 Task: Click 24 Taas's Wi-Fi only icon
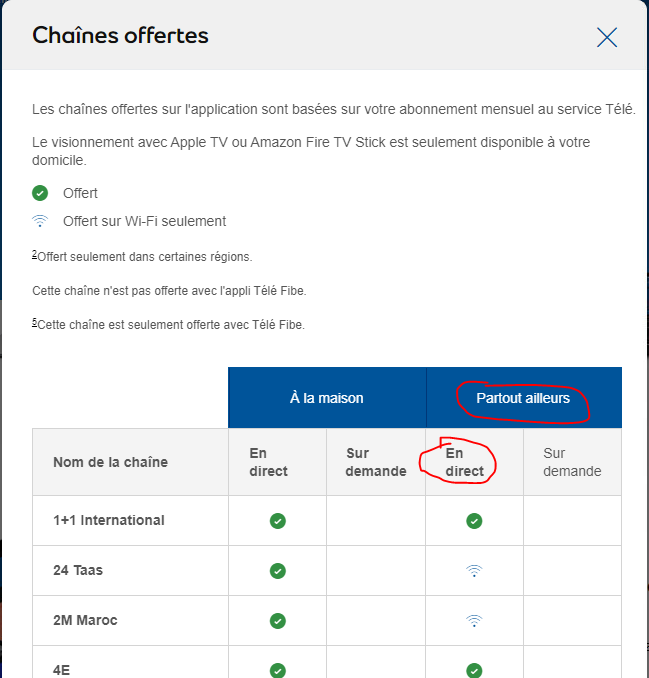click(475, 571)
